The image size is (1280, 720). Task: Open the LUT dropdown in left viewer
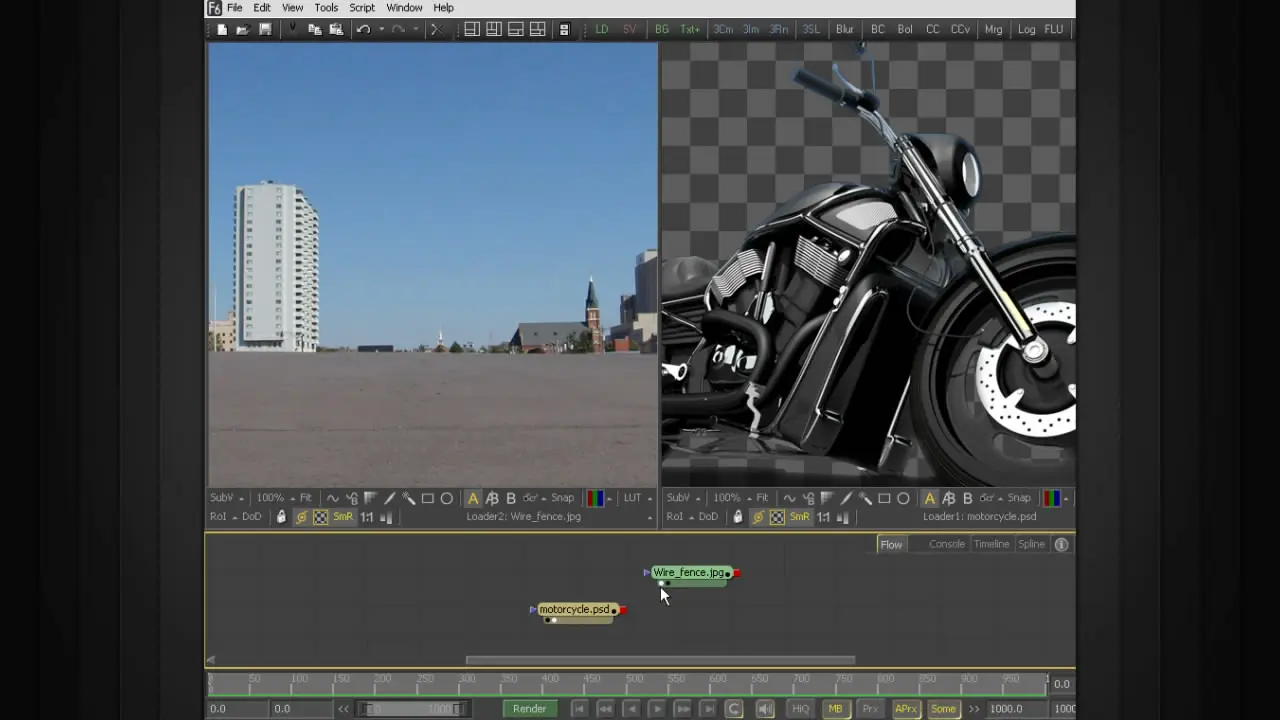click(x=637, y=498)
